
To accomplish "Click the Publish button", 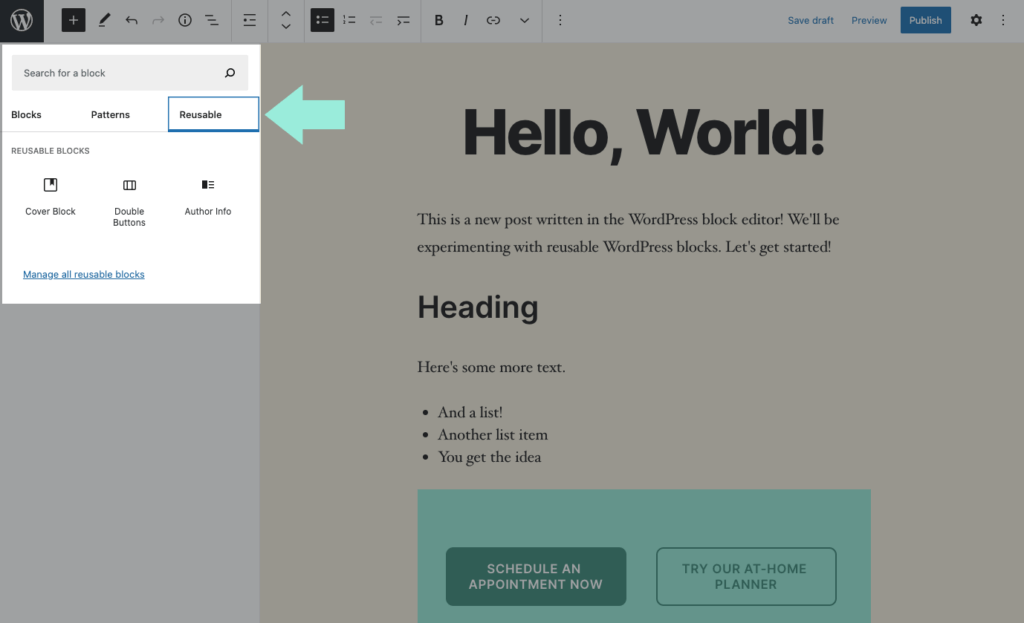I will pos(925,20).
